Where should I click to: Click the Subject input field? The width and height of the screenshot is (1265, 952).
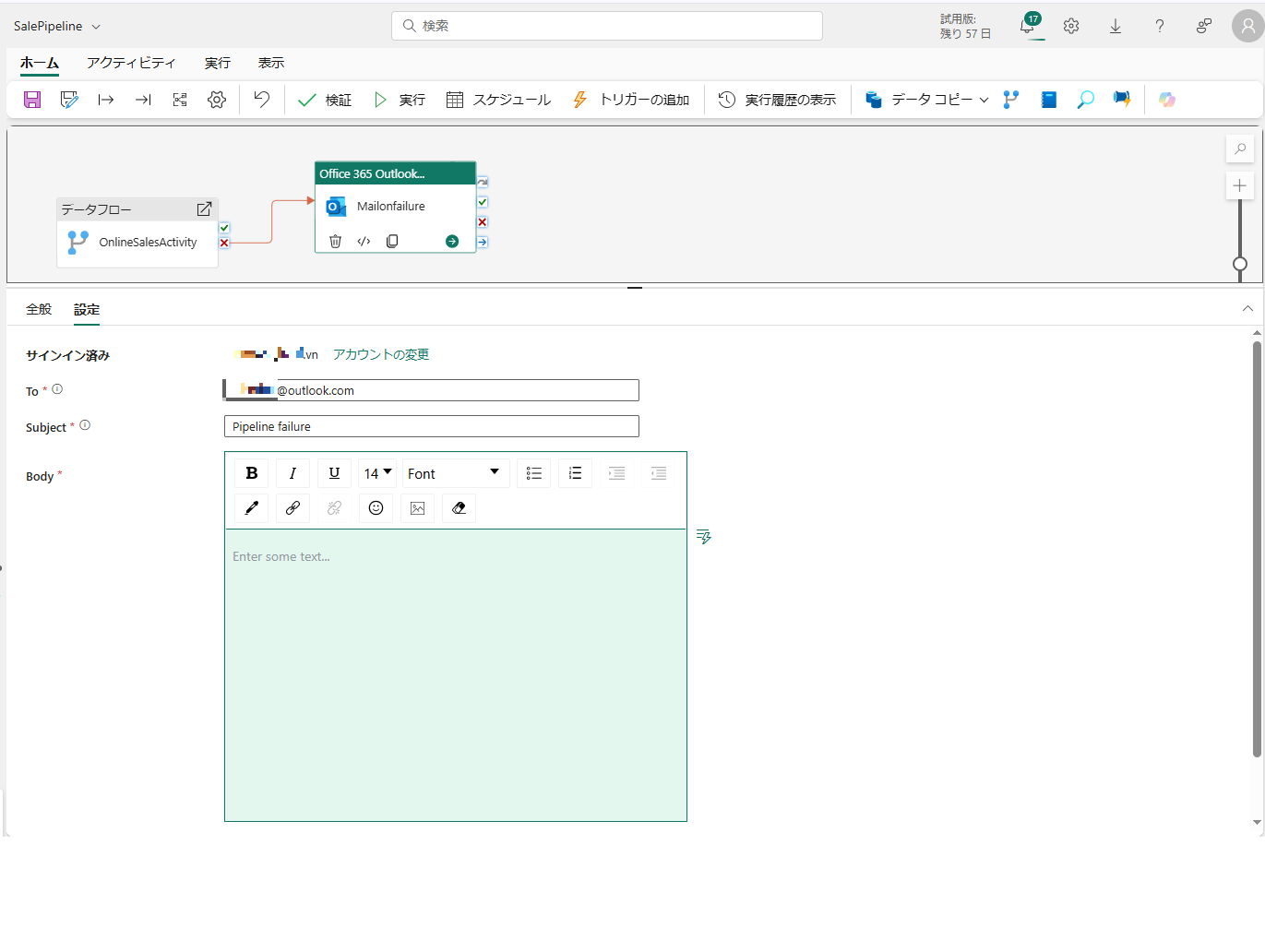pyautogui.click(x=431, y=426)
